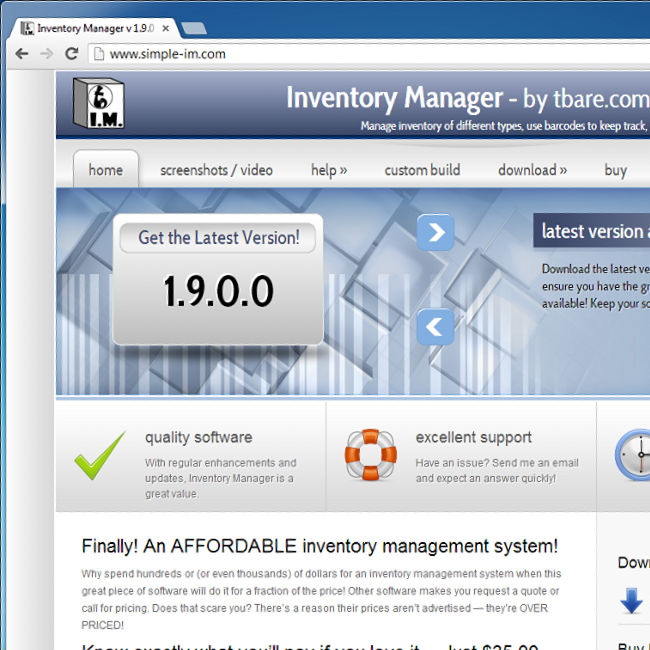
Task: Close the Inventory Manager browser tab
Action: [166, 28]
